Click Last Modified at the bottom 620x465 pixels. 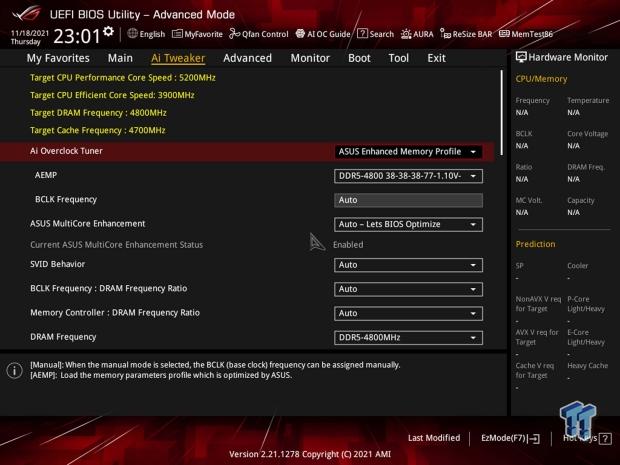(x=434, y=438)
